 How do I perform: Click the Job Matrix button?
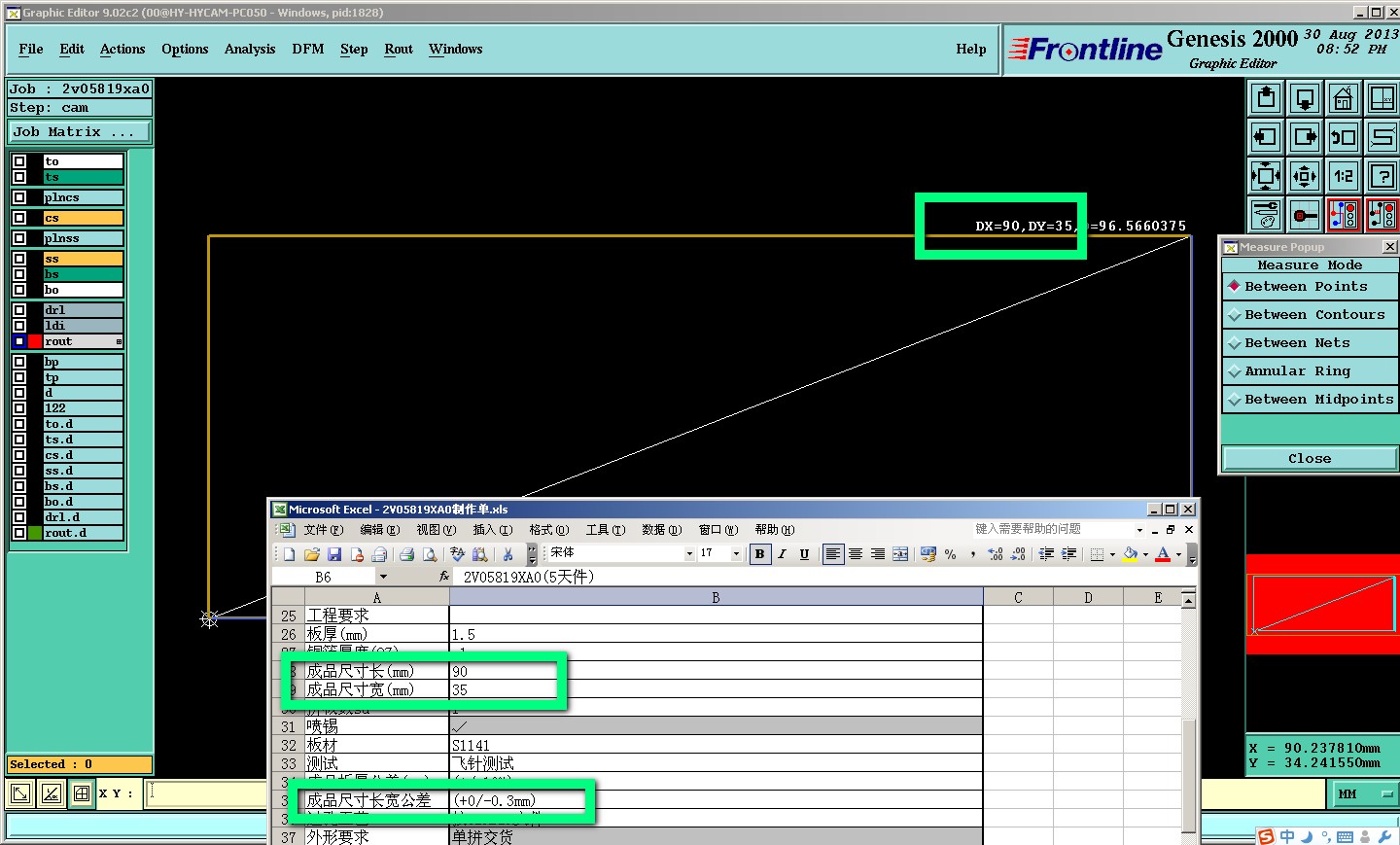tap(80, 132)
